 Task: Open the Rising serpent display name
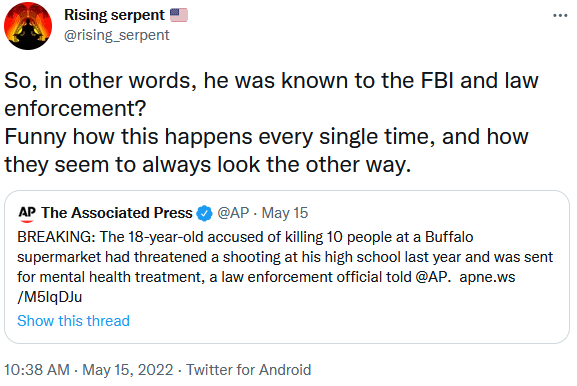114,15
